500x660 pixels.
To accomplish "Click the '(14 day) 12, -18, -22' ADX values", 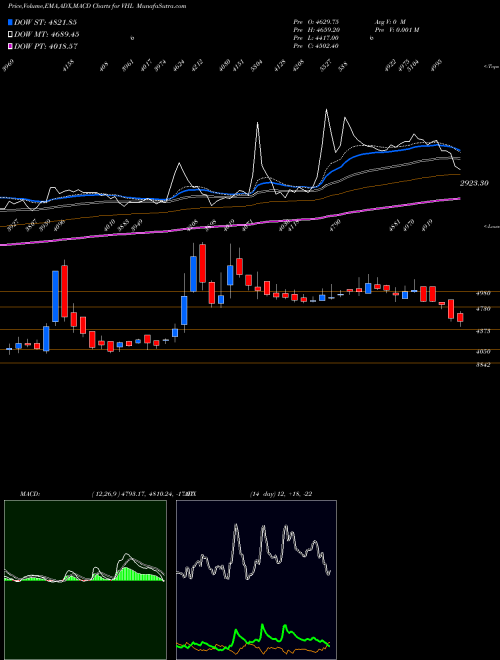I will [x=280, y=494].
